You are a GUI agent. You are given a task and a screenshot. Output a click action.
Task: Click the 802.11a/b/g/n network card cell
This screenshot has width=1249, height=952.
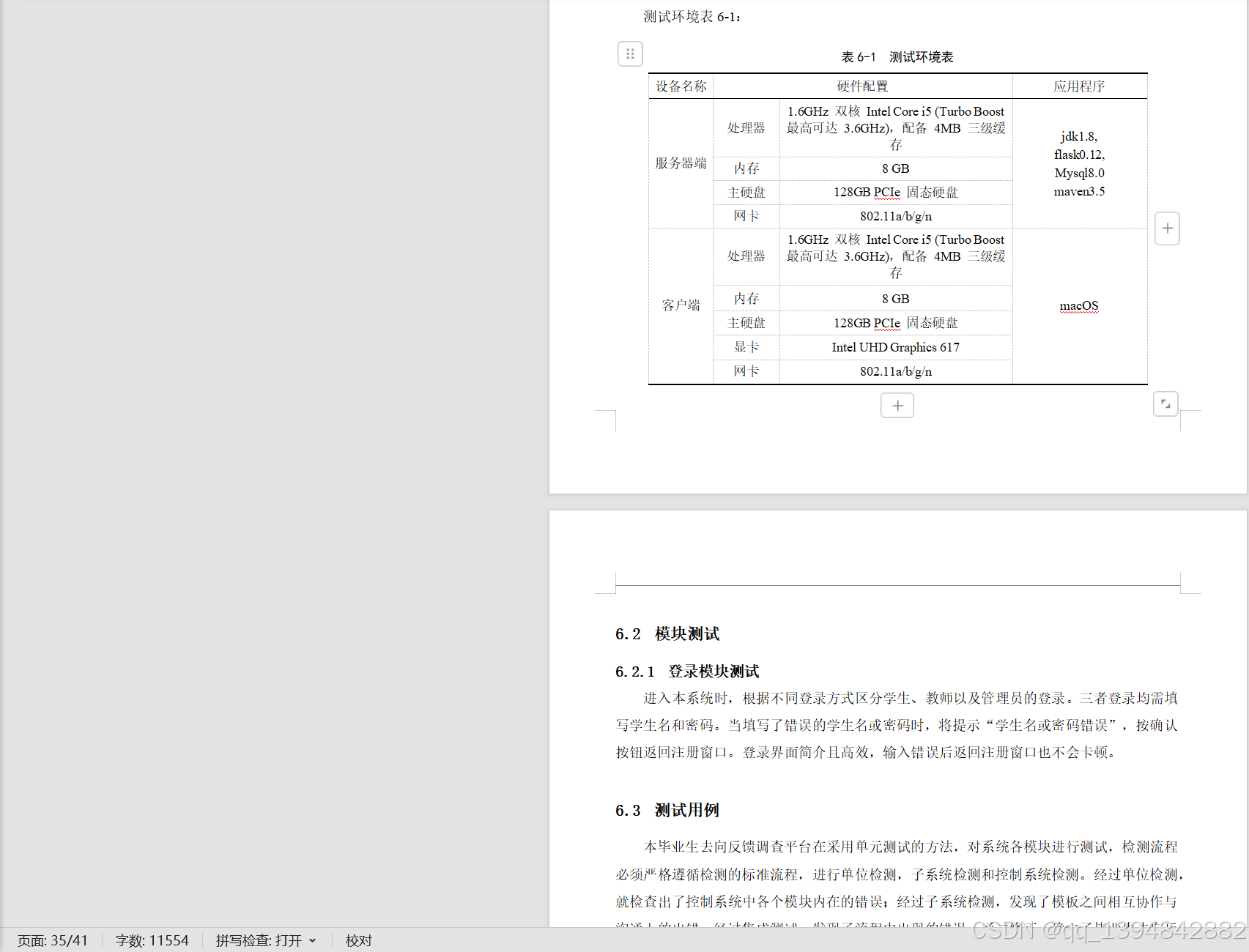(895, 215)
